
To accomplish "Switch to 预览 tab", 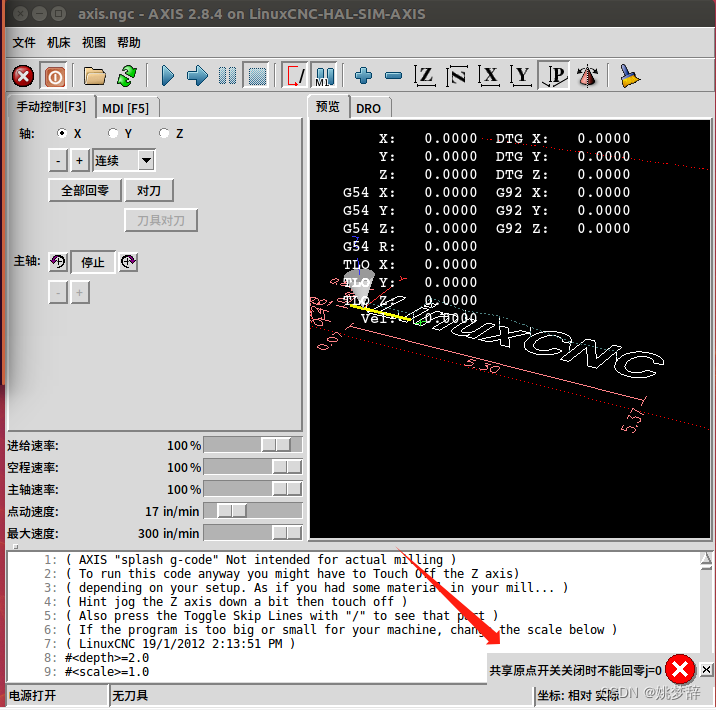I will 328,107.
